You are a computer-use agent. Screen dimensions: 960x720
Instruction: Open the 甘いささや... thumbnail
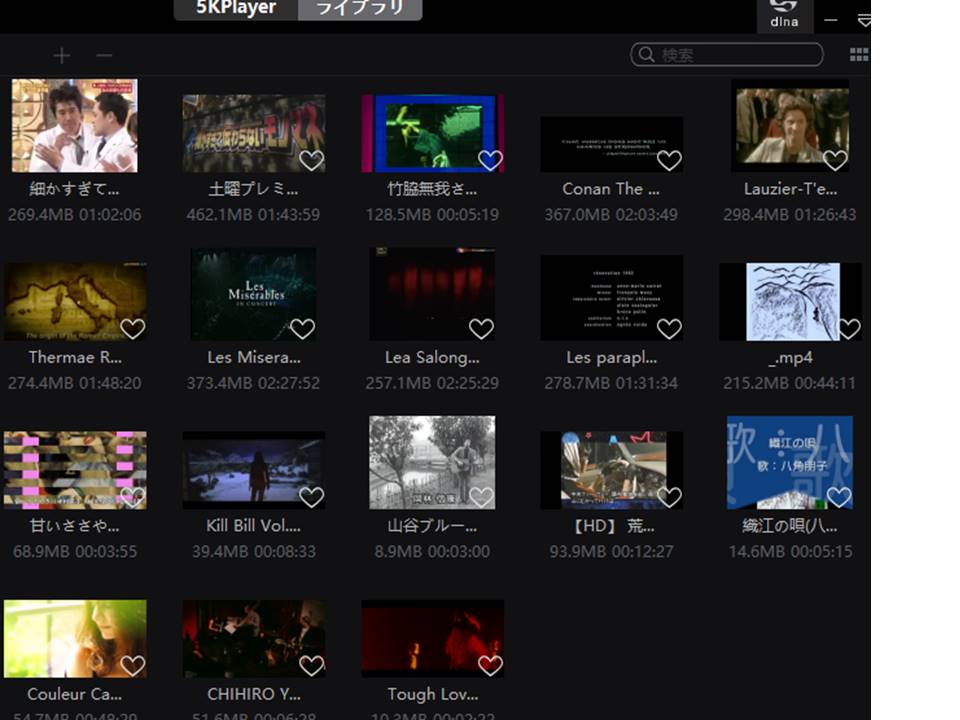tap(75, 470)
